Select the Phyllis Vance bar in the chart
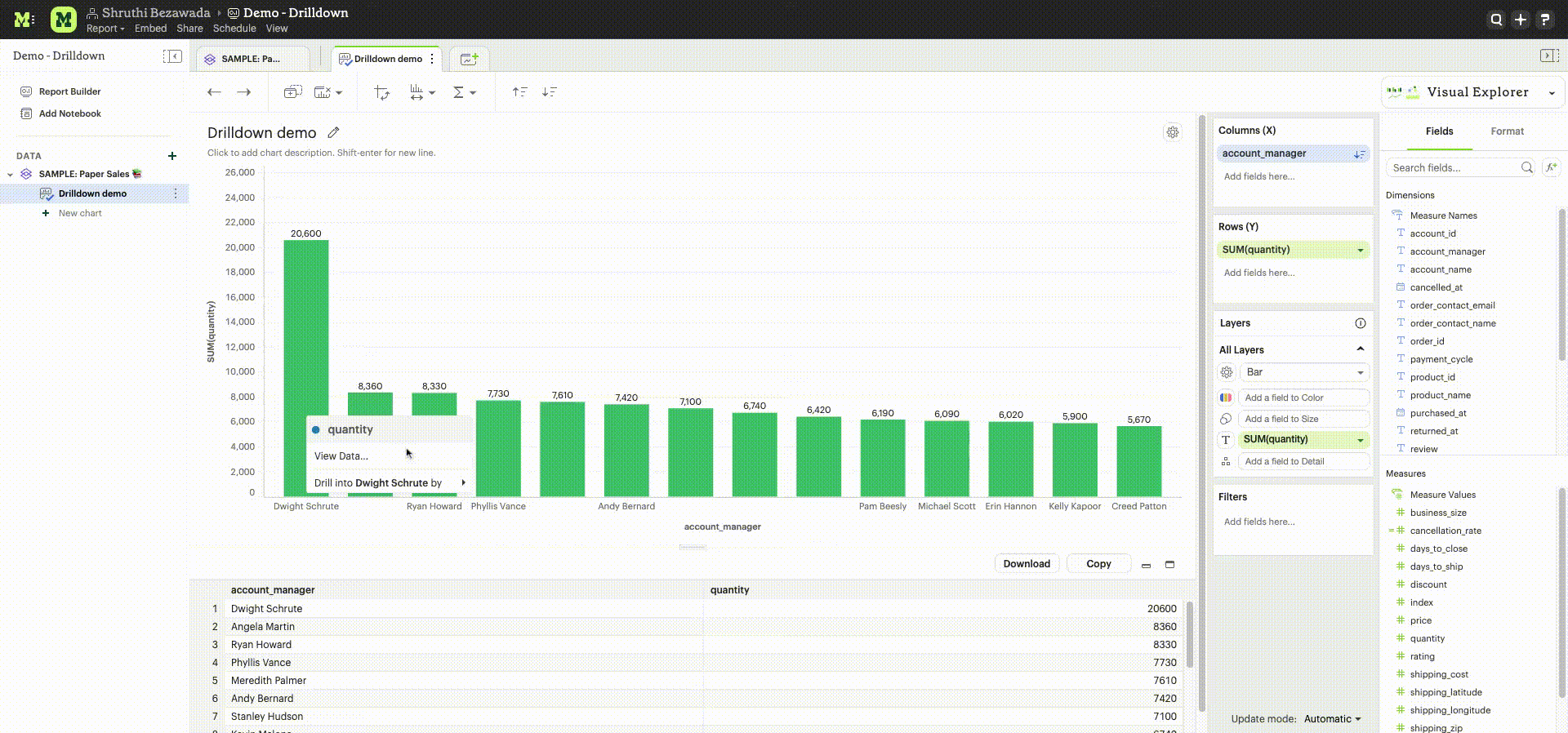 pyautogui.click(x=498, y=449)
